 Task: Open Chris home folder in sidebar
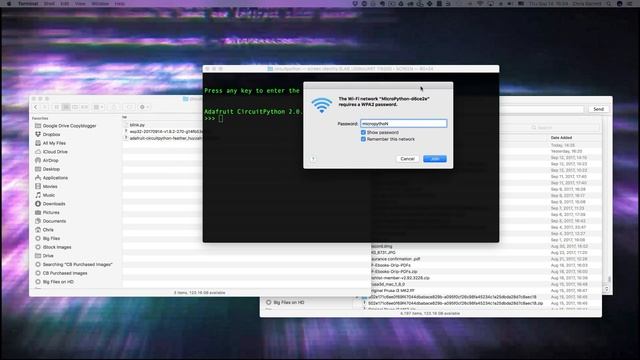click(44, 230)
